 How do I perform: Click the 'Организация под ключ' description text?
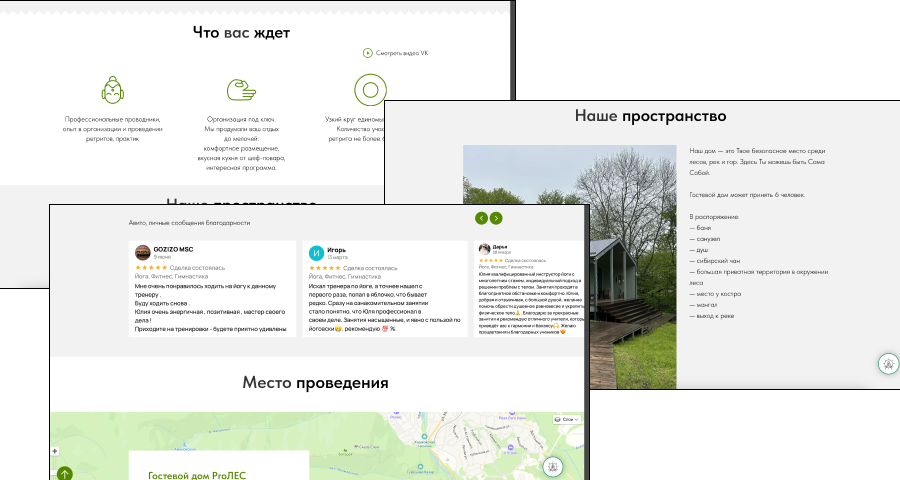(241, 144)
